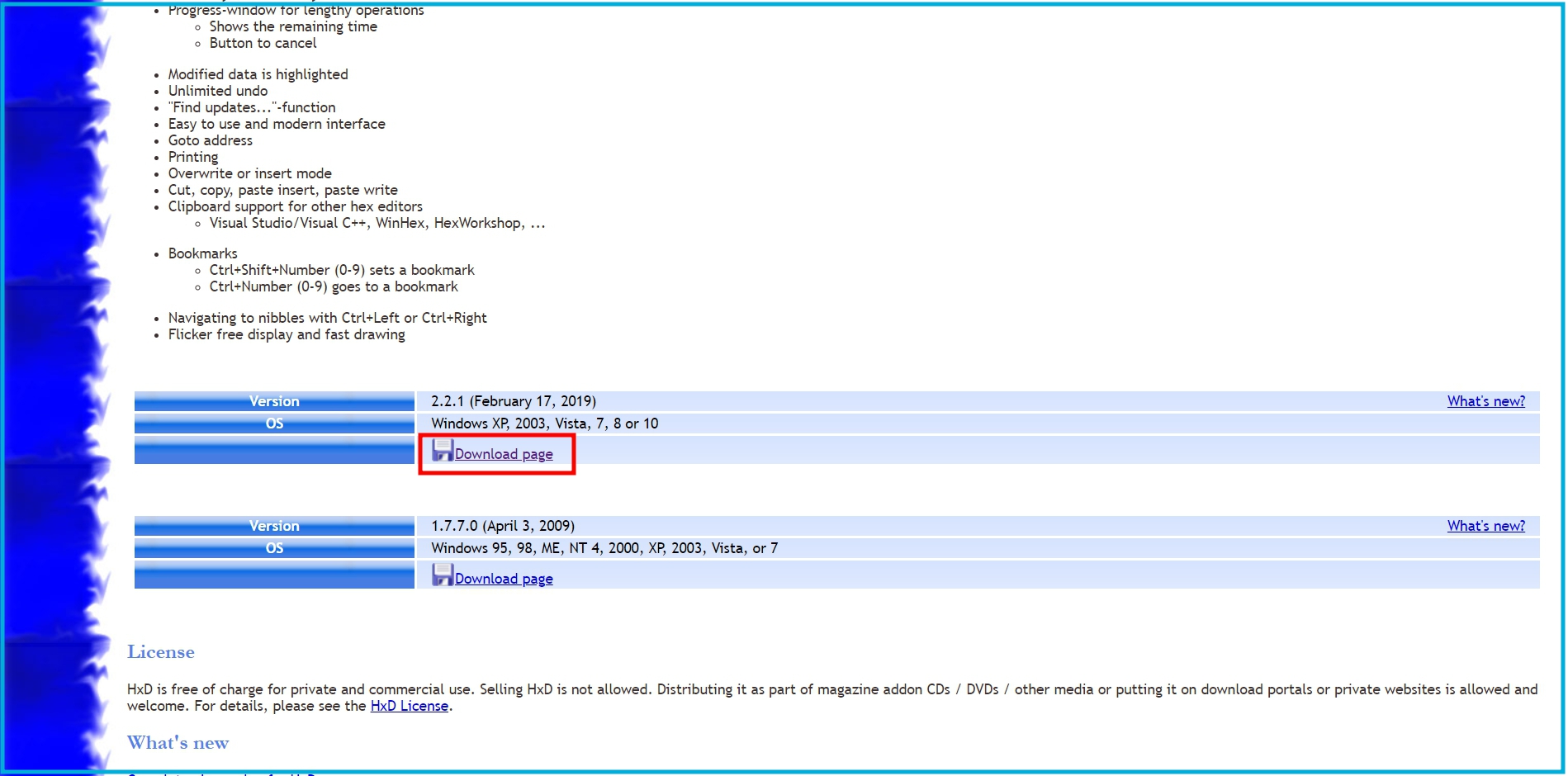
Task: Click the "Goto address" list item
Action: tap(211, 140)
